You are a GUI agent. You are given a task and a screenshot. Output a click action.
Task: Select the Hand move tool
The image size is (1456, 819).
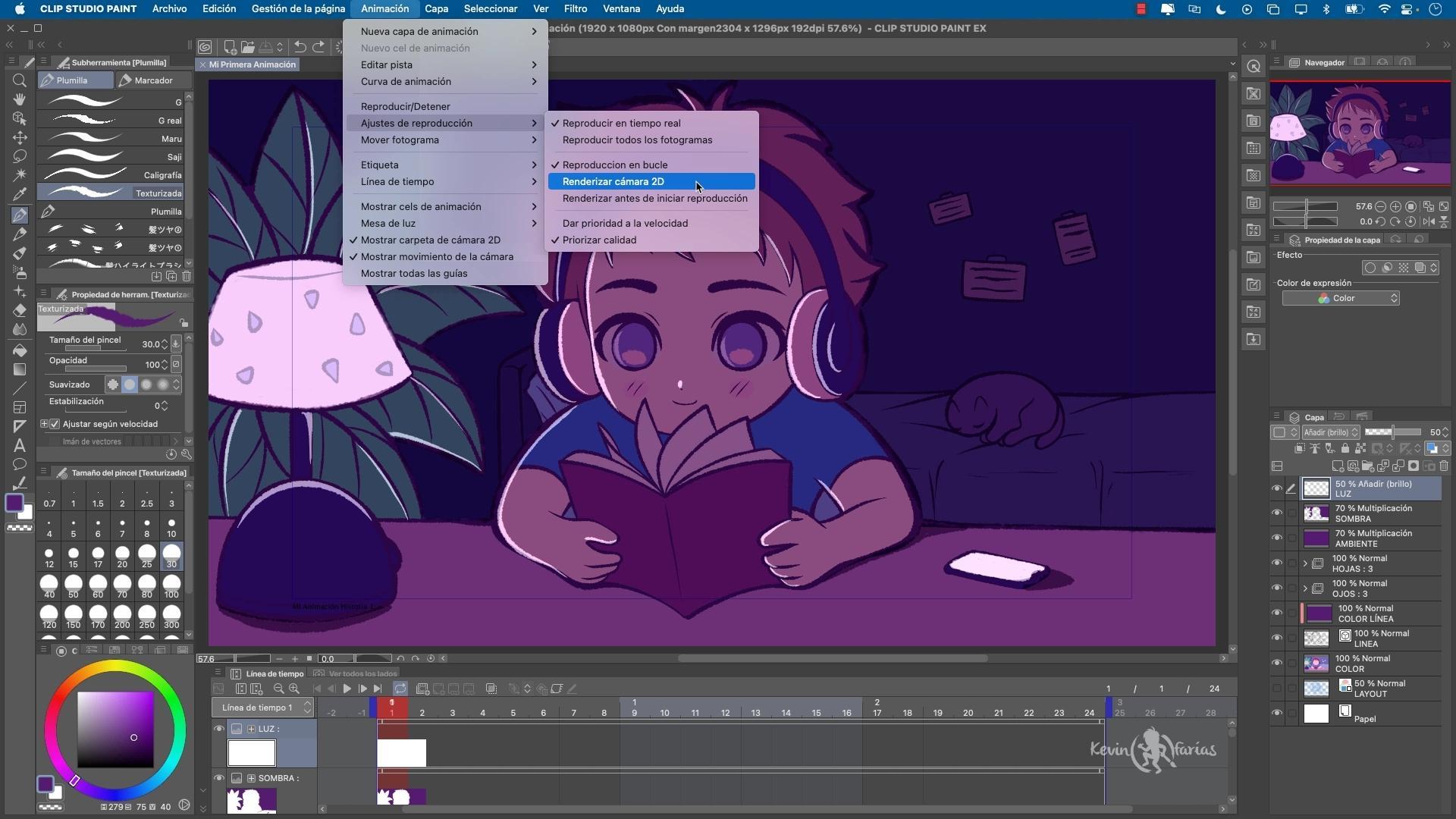[20, 99]
